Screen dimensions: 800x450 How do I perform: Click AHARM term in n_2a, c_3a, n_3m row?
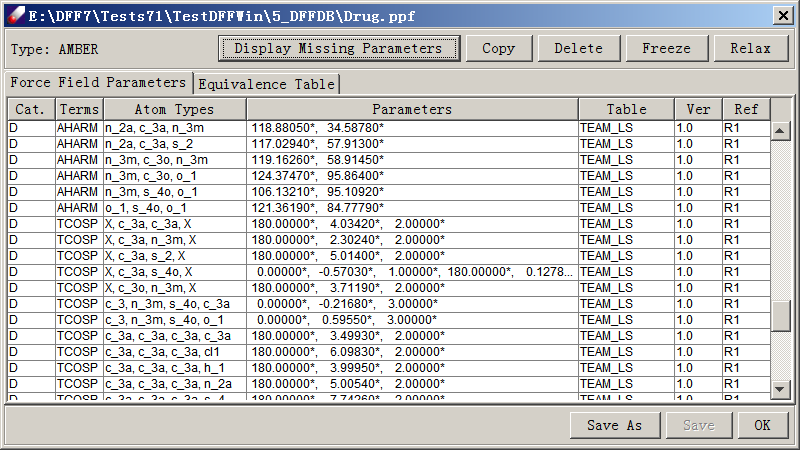point(79,128)
